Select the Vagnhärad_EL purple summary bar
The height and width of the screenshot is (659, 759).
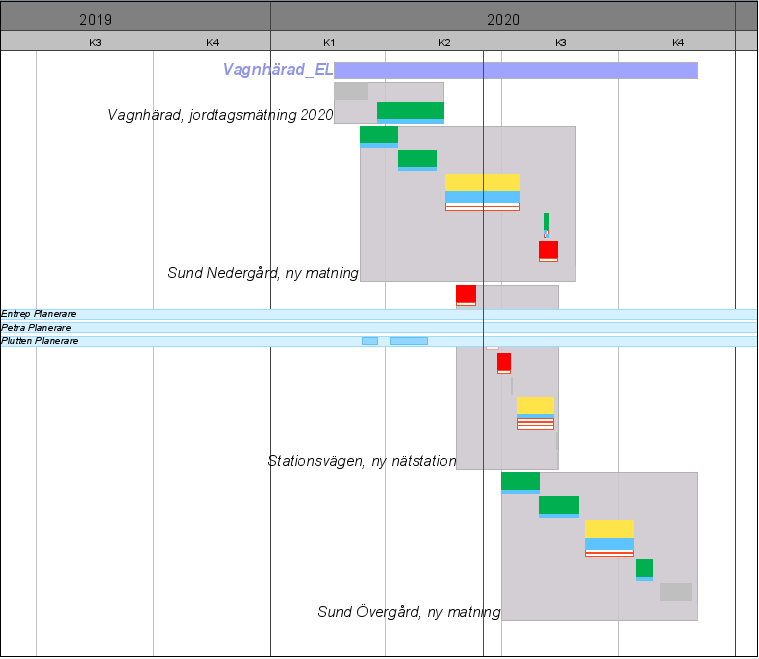(x=516, y=70)
